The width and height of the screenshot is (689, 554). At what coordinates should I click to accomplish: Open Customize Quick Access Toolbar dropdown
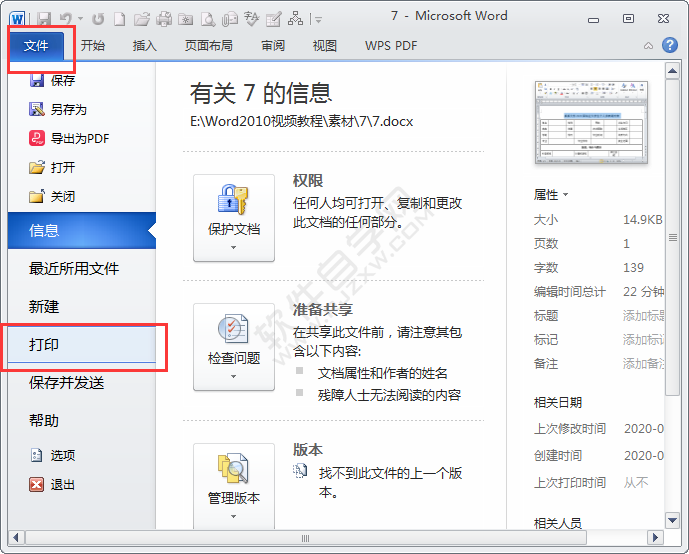point(318,19)
